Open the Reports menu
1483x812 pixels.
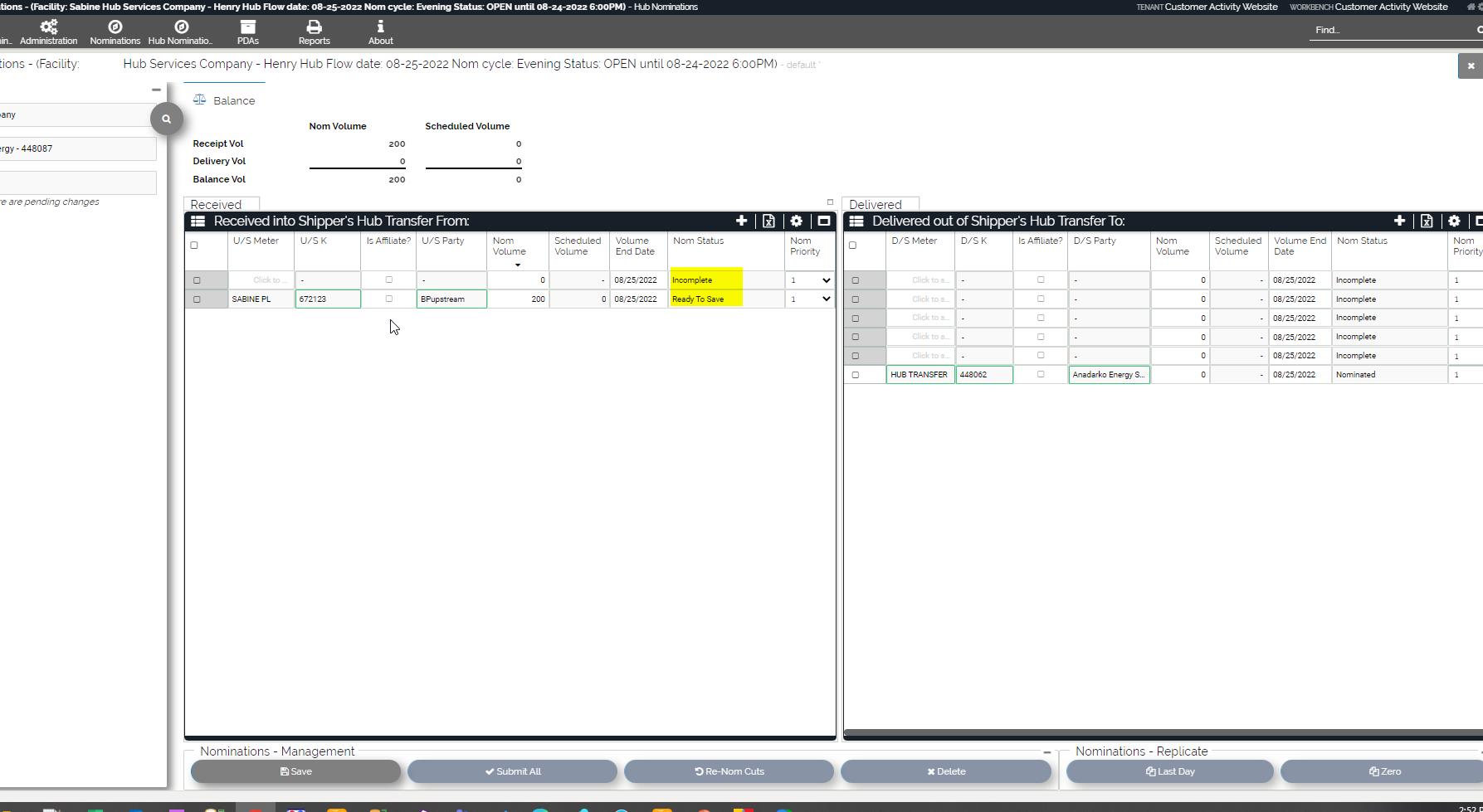pos(314,32)
